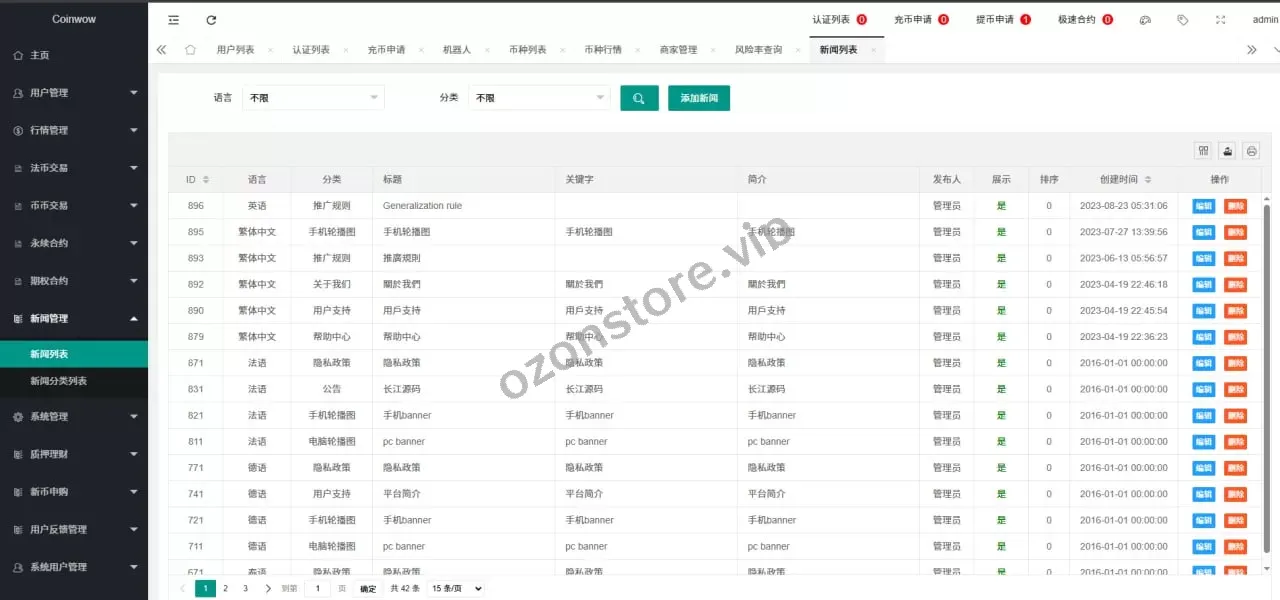Viewport: 1280px width, 600px height.
Task: Expand 用户管理 in the sidebar
Action: tap(74, 93)
